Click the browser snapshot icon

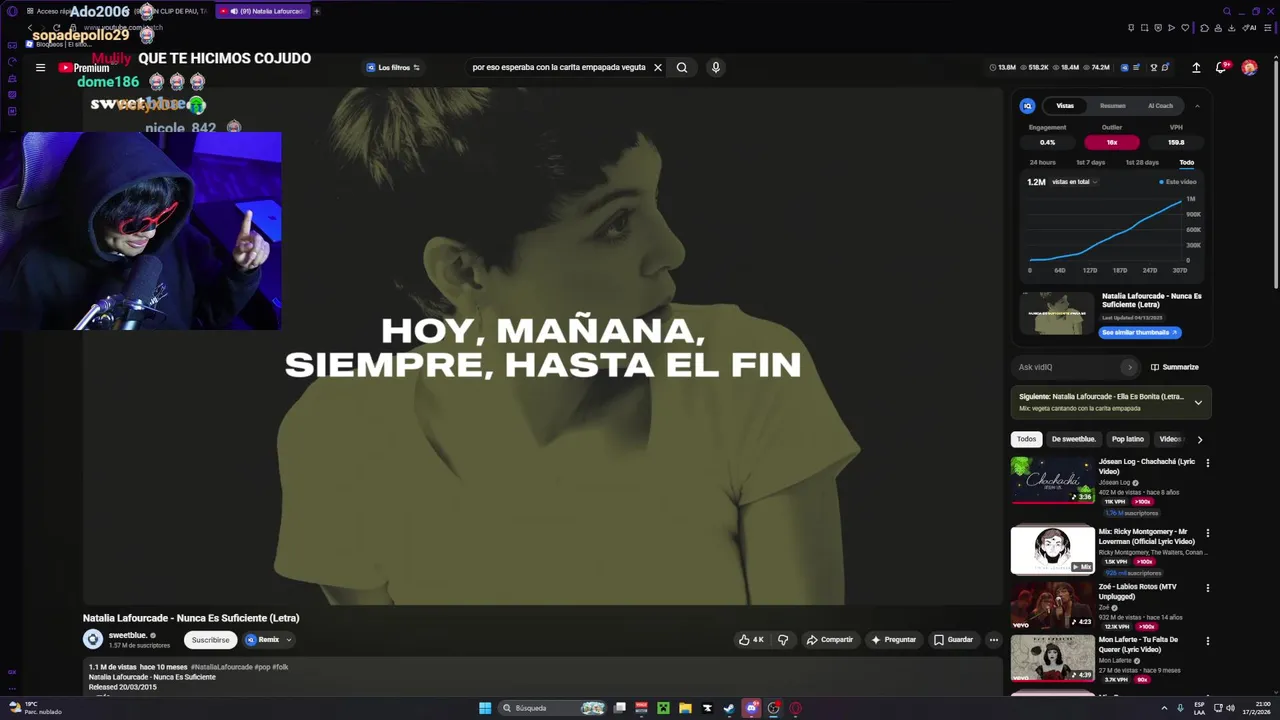(x=1145, y=28)
